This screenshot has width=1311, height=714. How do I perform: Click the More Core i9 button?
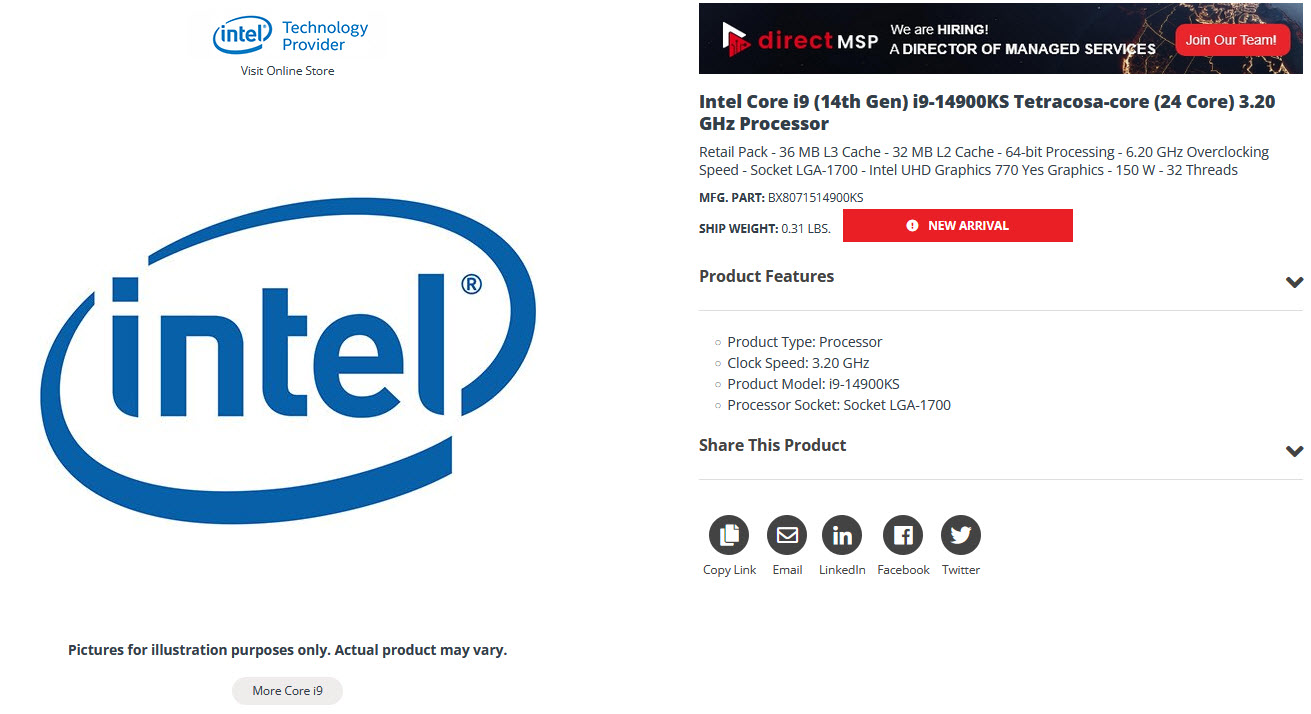[287, 691]
